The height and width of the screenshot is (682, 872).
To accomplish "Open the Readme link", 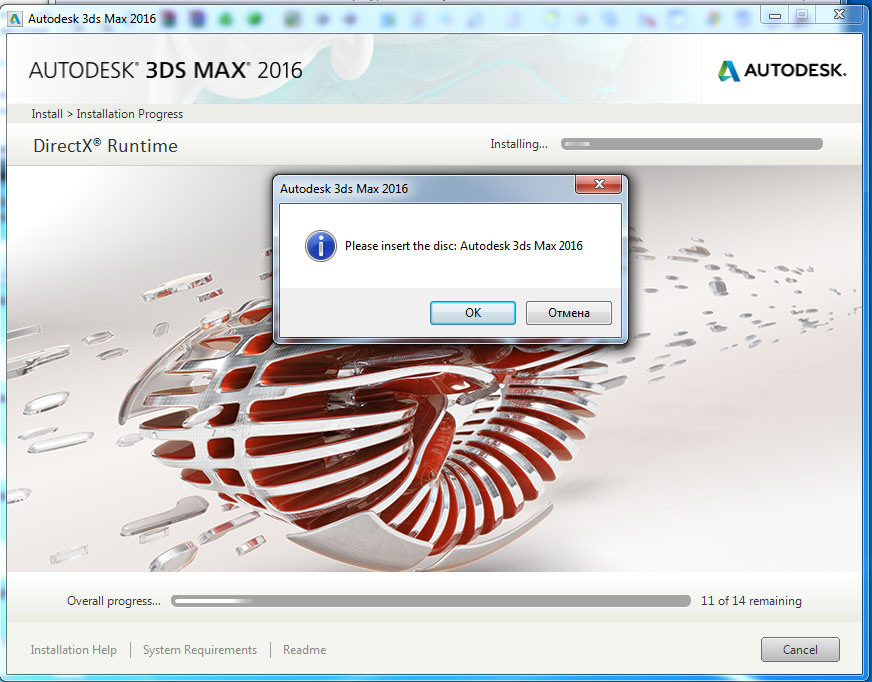I will [x=304, y=650].
